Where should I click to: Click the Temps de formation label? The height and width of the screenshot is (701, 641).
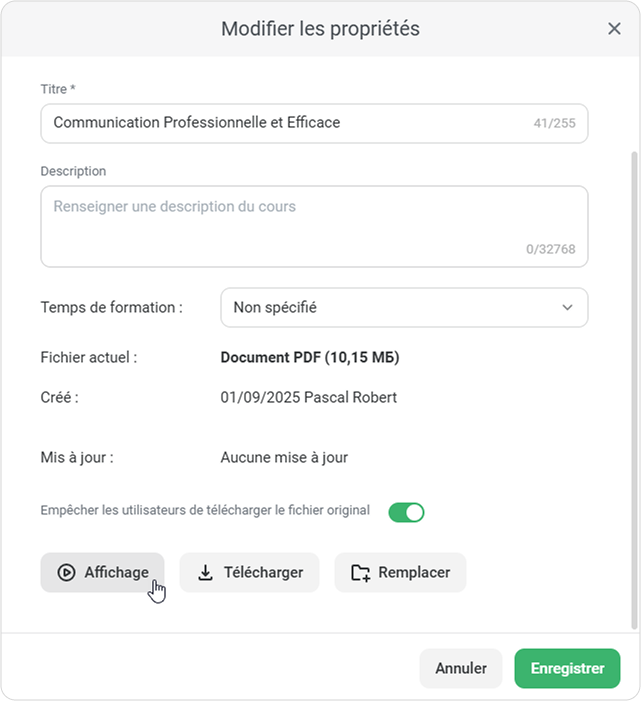pos(111,307)
